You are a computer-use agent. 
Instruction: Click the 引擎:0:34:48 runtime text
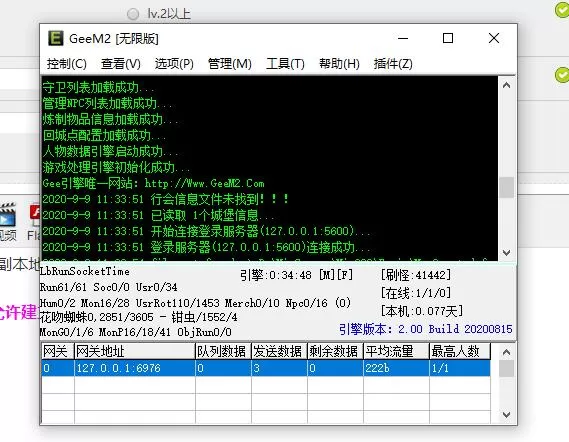tap(296, 275)
